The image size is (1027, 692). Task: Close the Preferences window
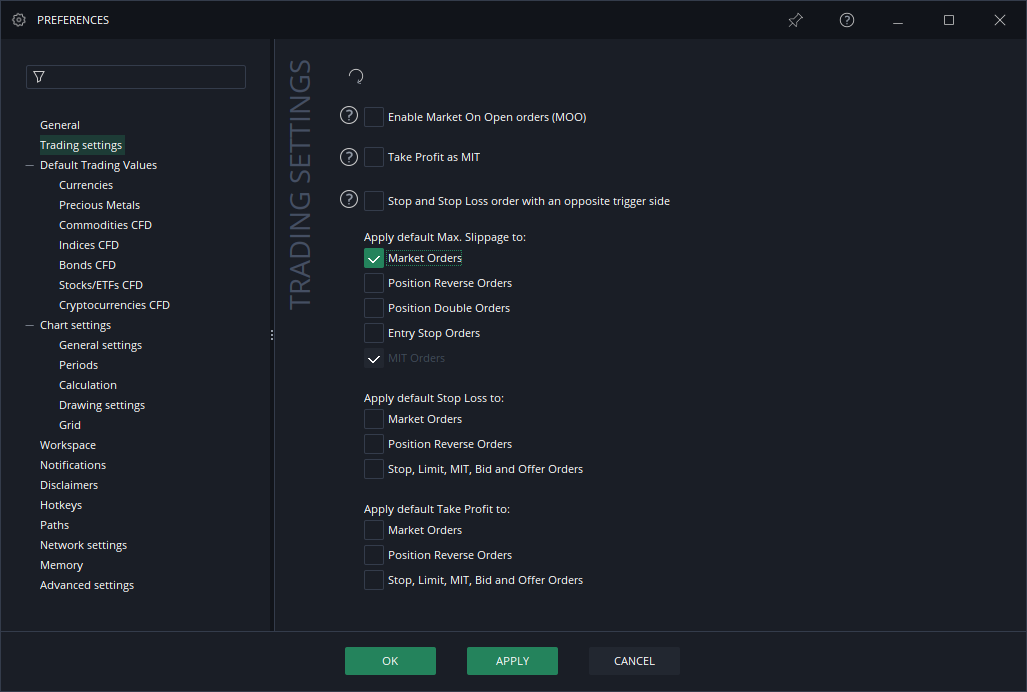click(x=999, y=20)
